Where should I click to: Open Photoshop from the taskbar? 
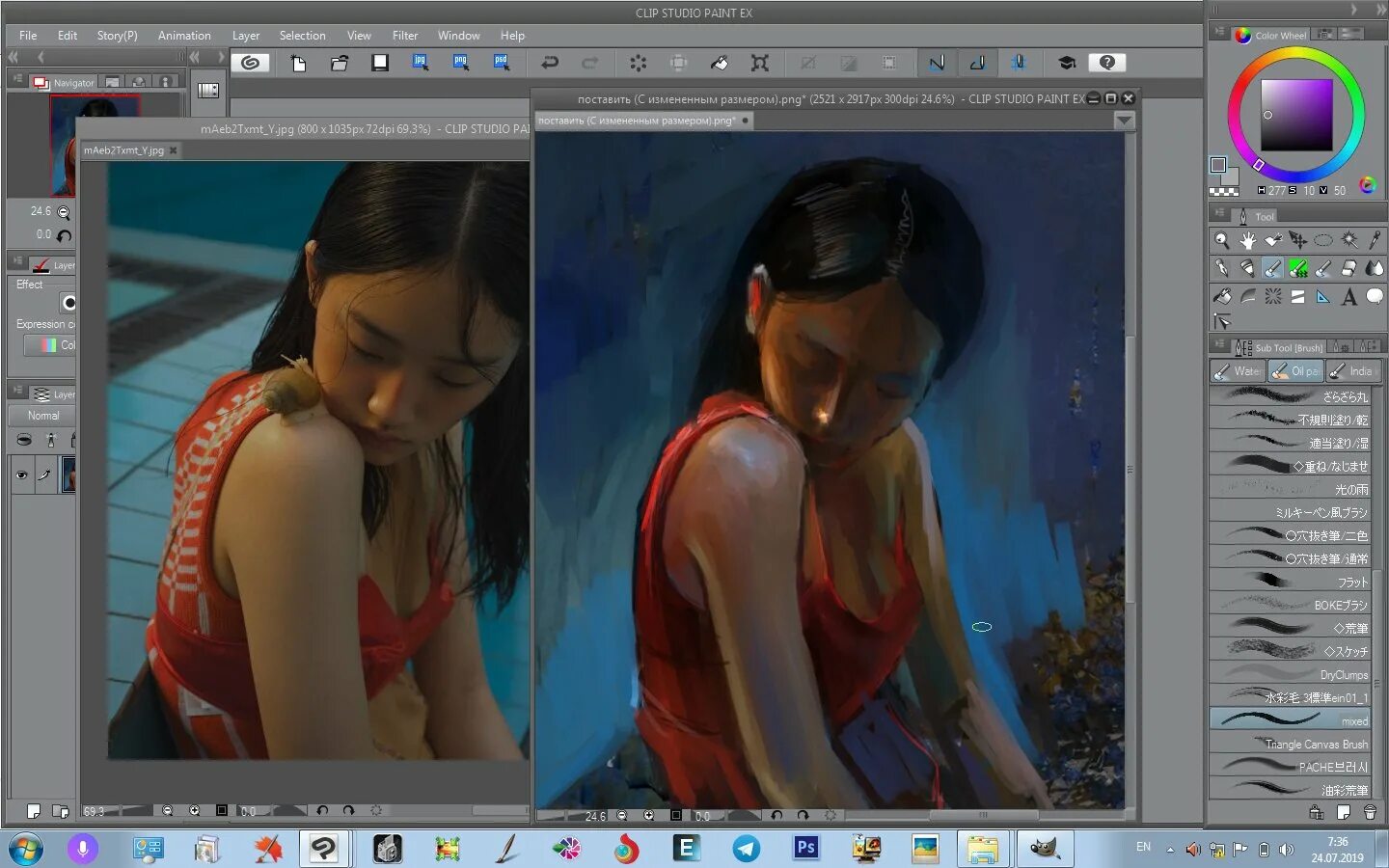coord(806,849)
